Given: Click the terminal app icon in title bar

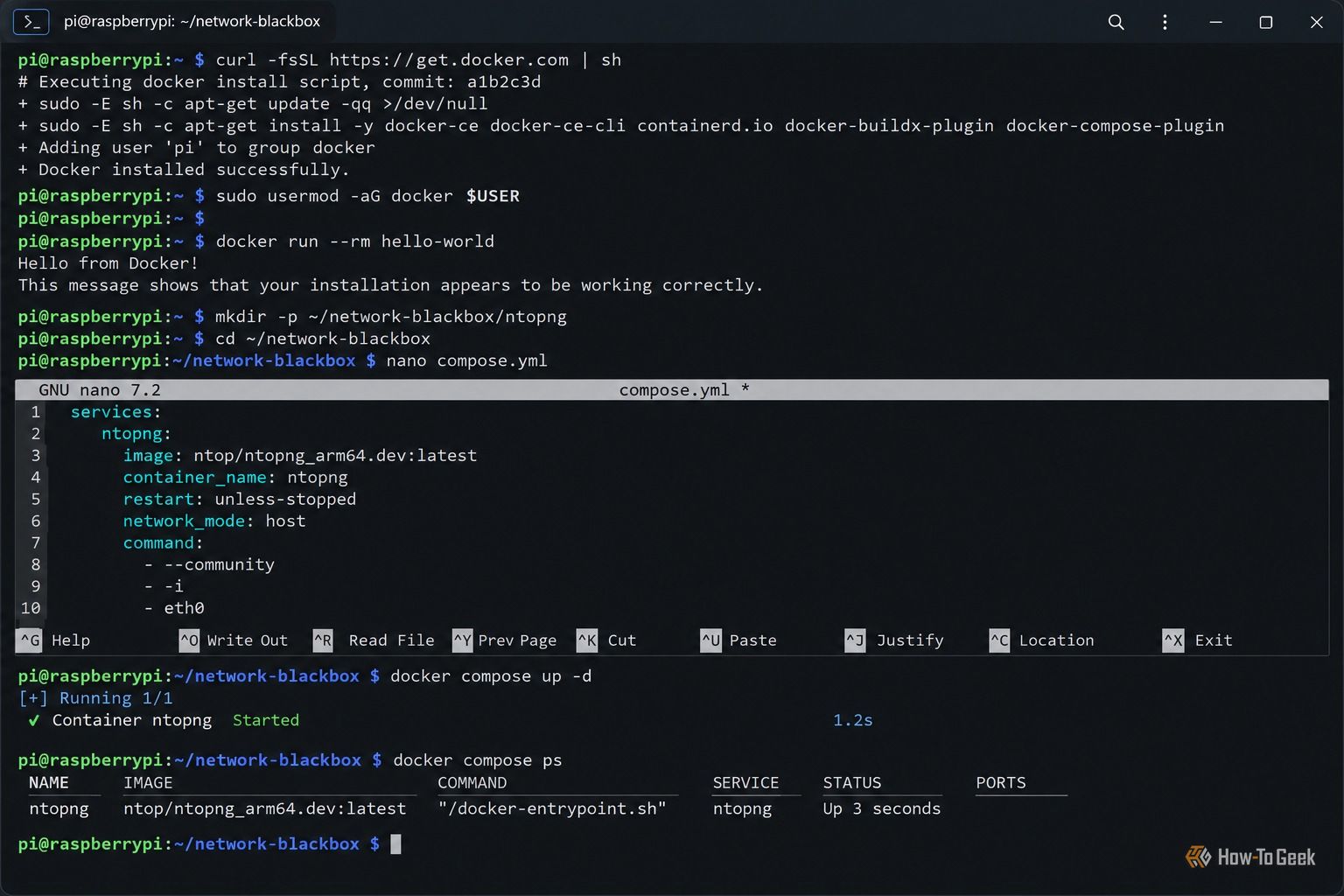Looking at the screenshot, I should [31, 22].
